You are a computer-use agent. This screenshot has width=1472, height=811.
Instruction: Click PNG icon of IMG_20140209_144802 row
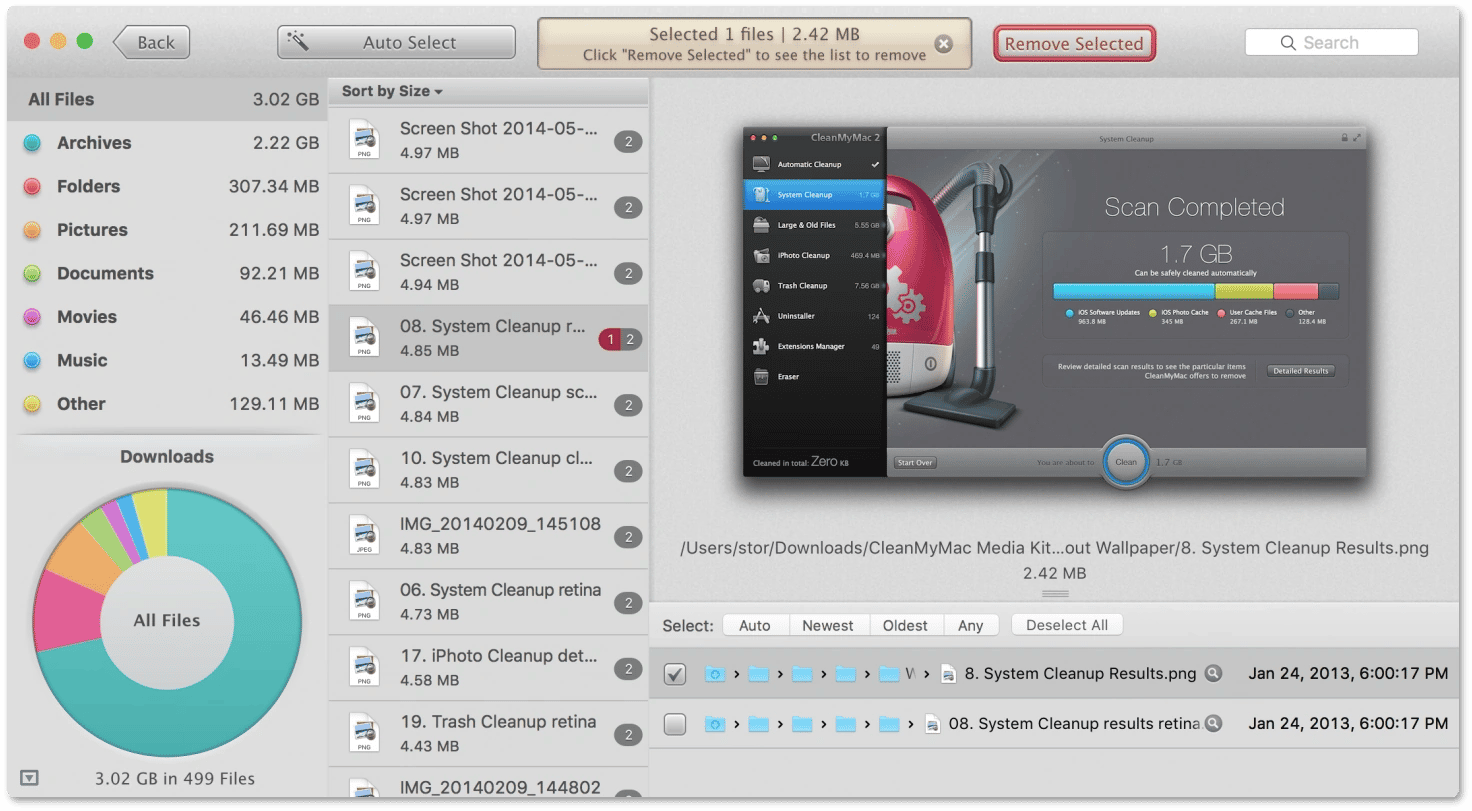pyautogui.click(x=364, y=790)
